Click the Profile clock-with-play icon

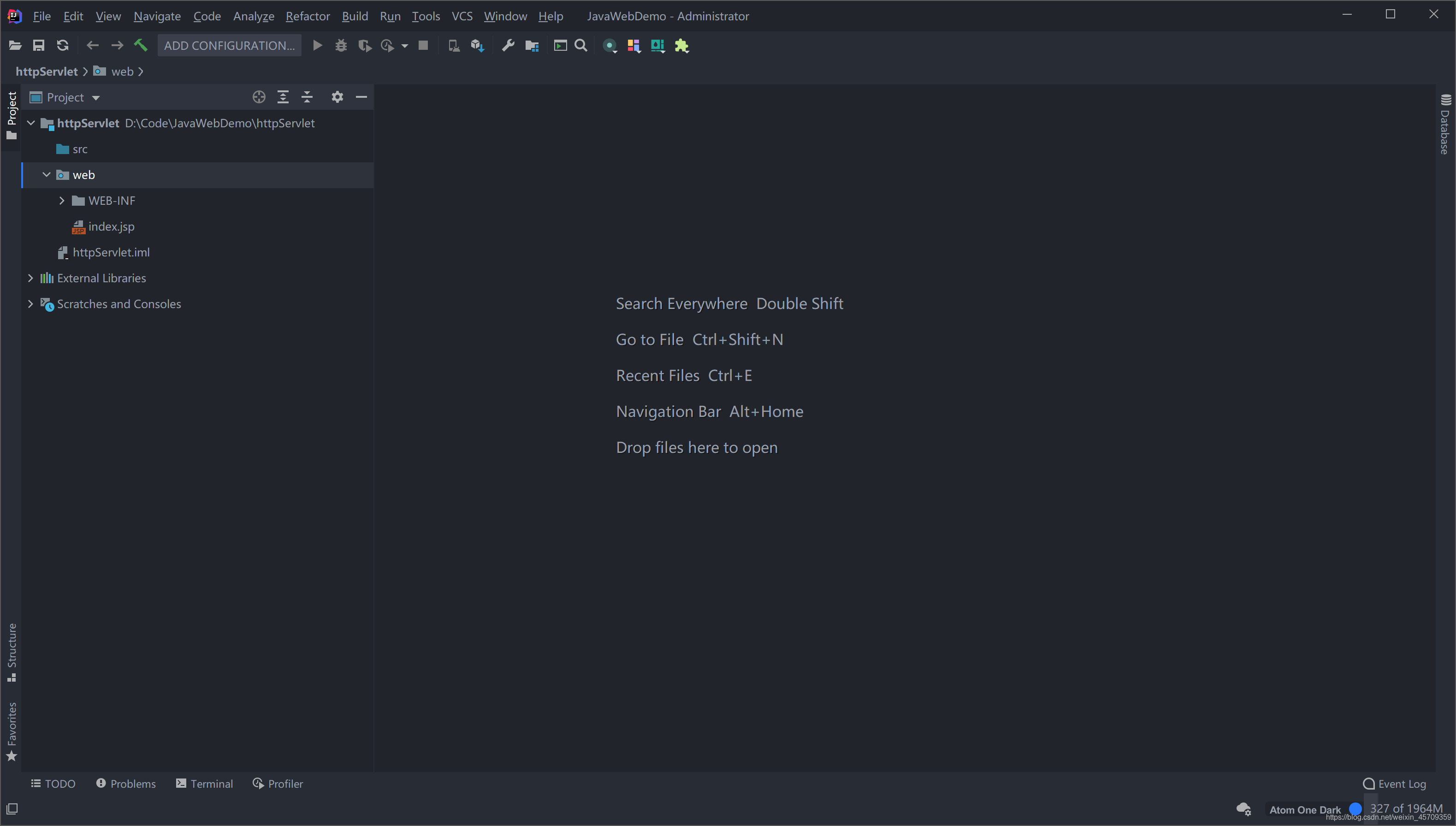point(388,45)
